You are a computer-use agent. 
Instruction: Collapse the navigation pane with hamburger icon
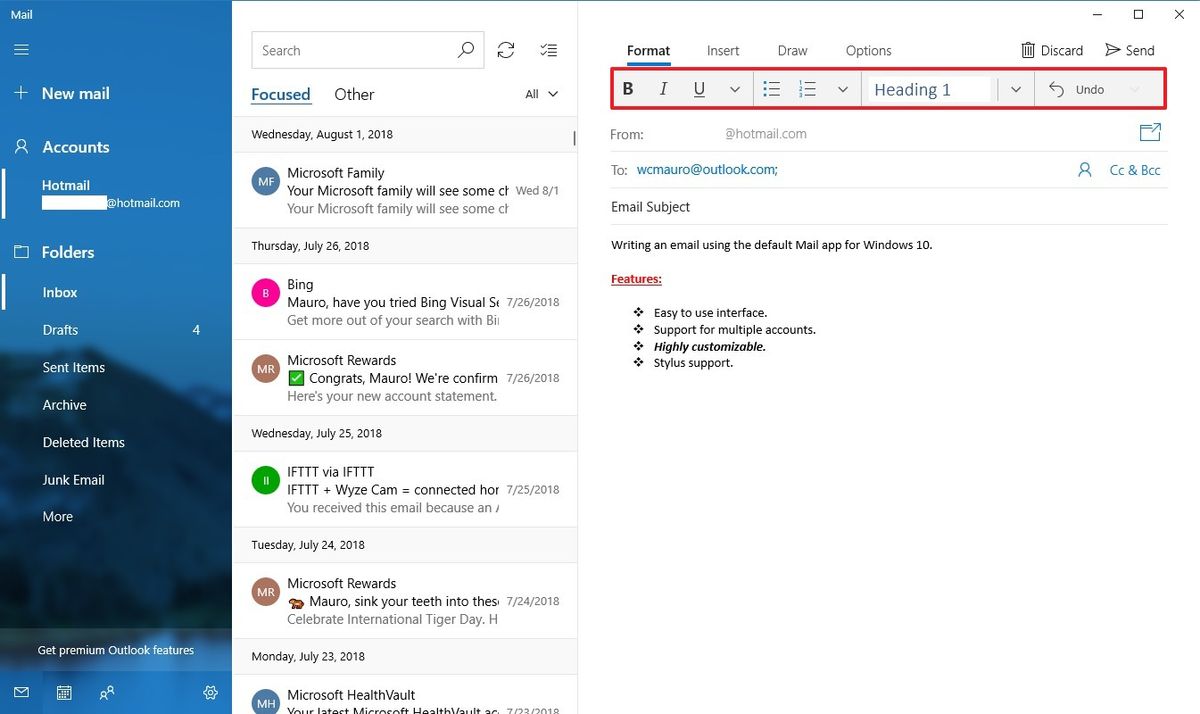20,50
